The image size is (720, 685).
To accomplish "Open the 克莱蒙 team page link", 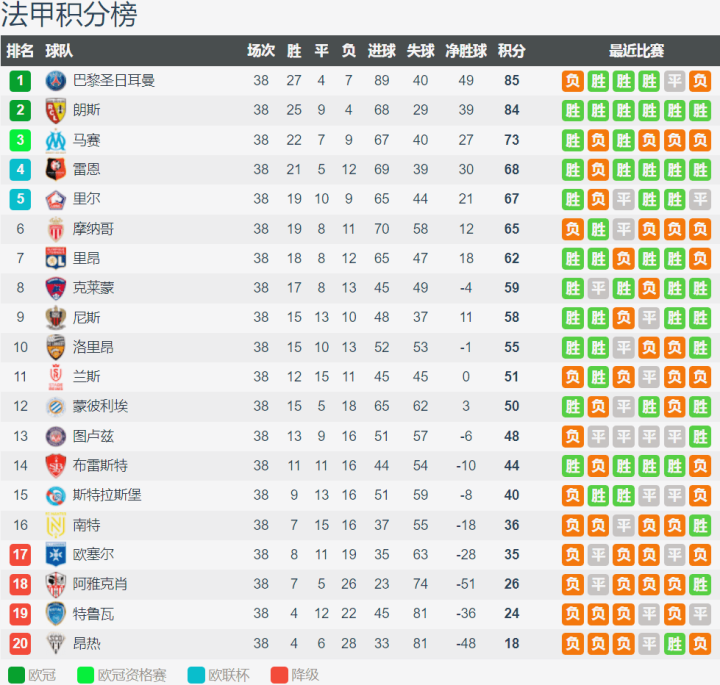I will point(94,288).
